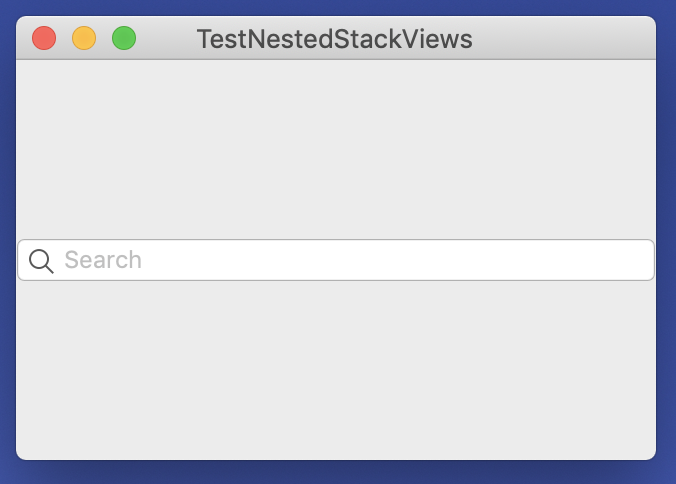
Task: Click the green full-screen zoom button
Action: [124, 38]
